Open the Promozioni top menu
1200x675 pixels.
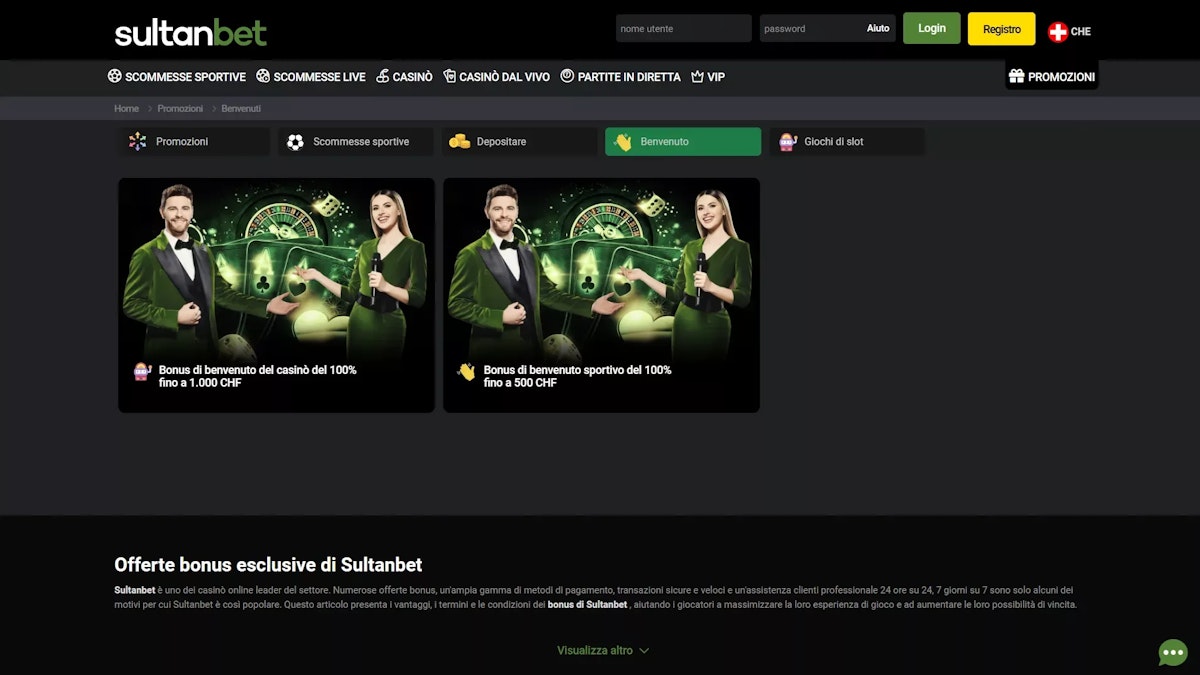click(1052, 76)
